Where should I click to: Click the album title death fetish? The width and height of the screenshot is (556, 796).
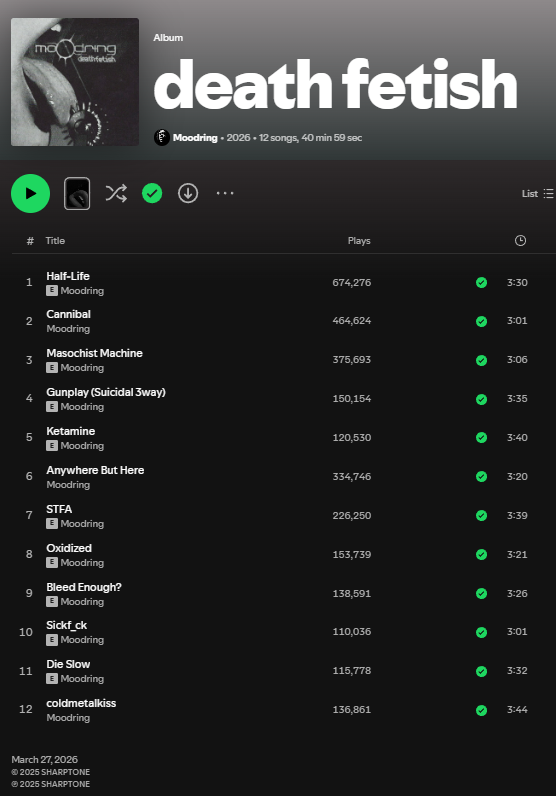(x=336, y=84)
